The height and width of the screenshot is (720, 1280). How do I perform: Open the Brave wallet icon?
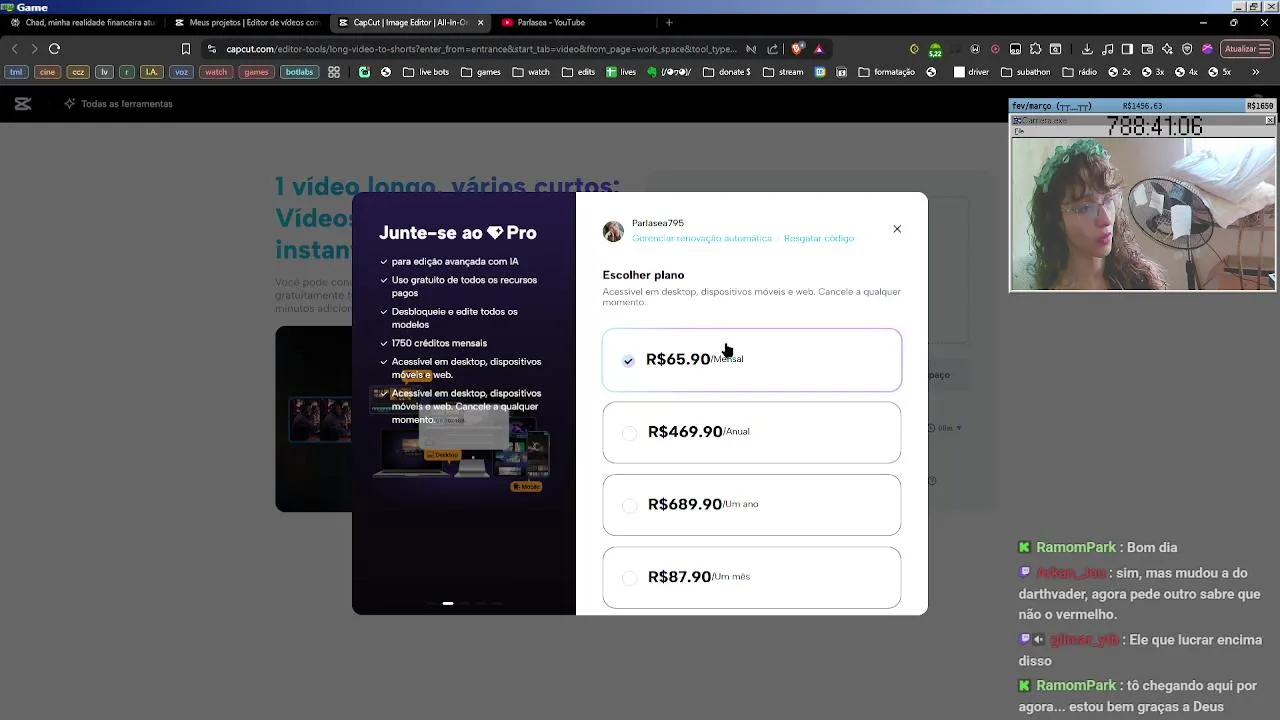[1147, 49]
